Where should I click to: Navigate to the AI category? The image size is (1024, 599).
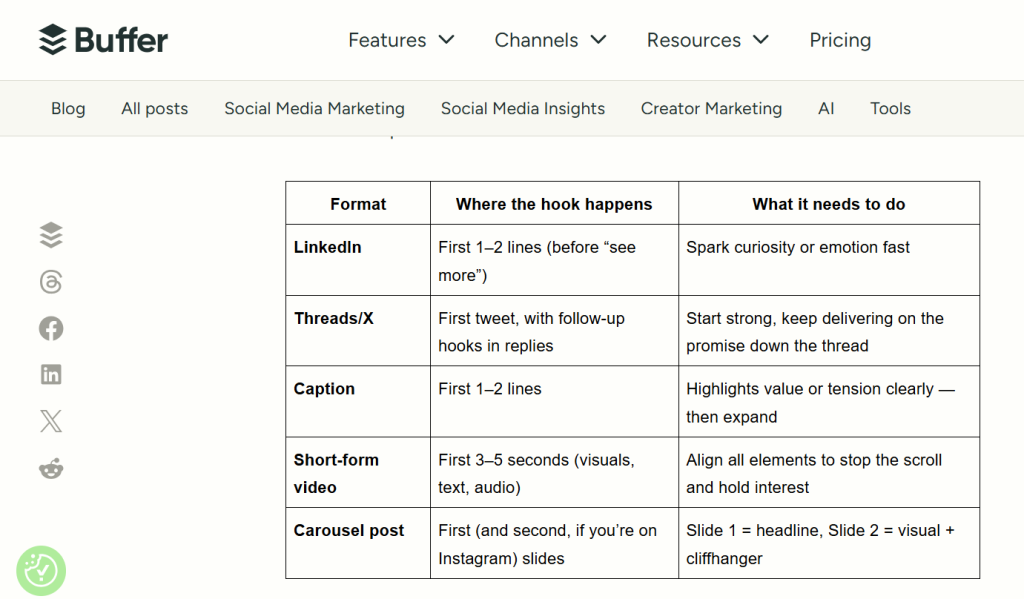tap(826, 109)
